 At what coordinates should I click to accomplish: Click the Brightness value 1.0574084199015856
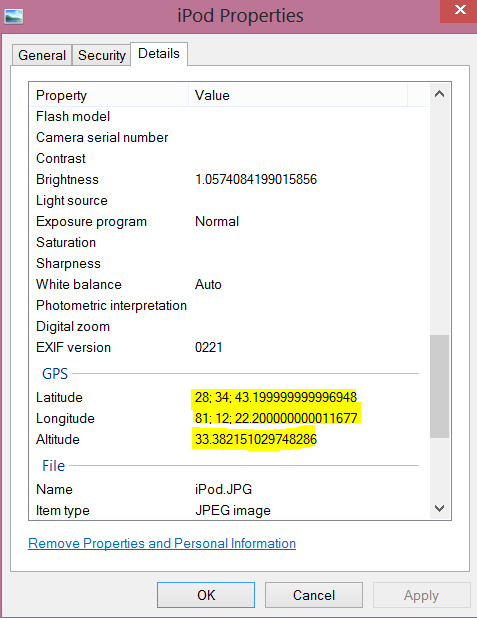pyautogui.click(x=256, y=179)
